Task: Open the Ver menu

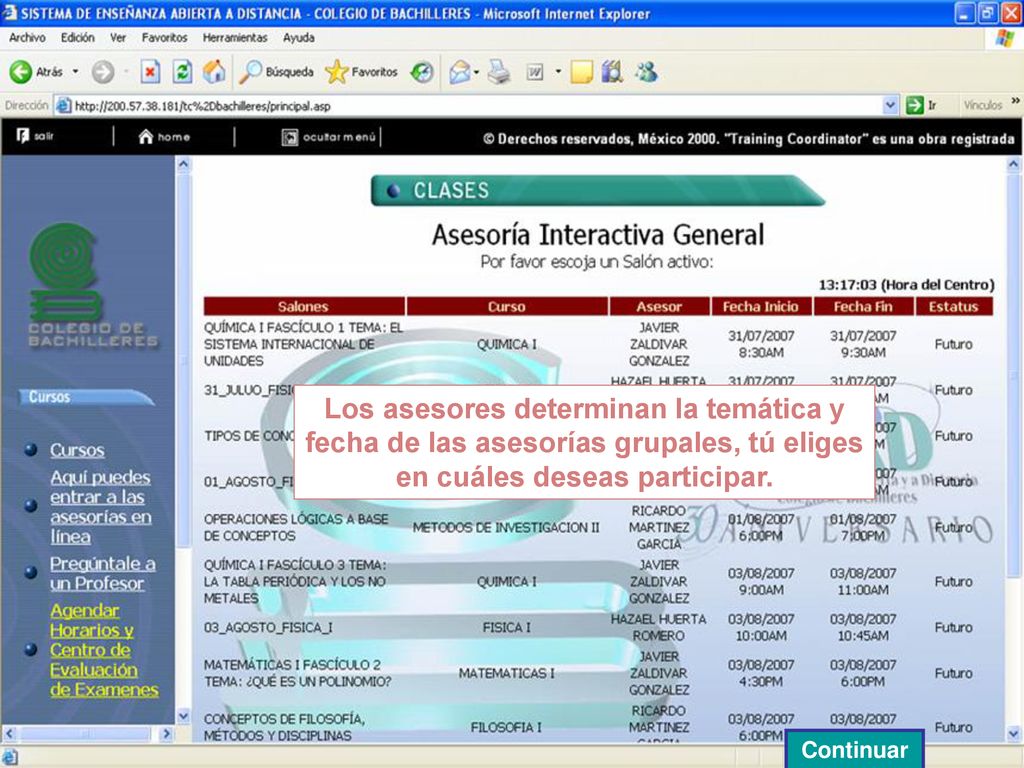Action: tap(118, 38)
